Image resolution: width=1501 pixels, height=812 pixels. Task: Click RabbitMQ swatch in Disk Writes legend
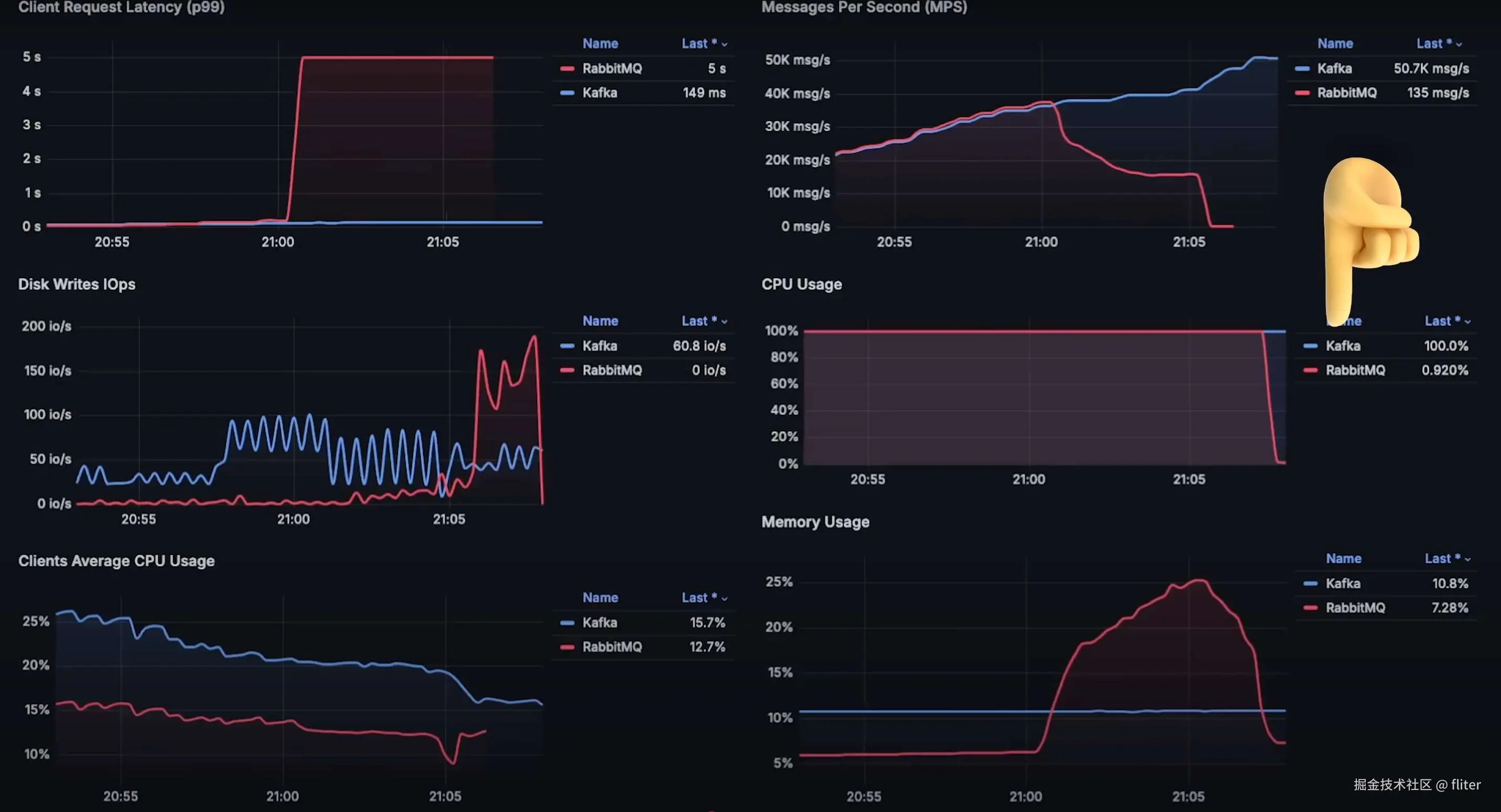tap(567, 370)
